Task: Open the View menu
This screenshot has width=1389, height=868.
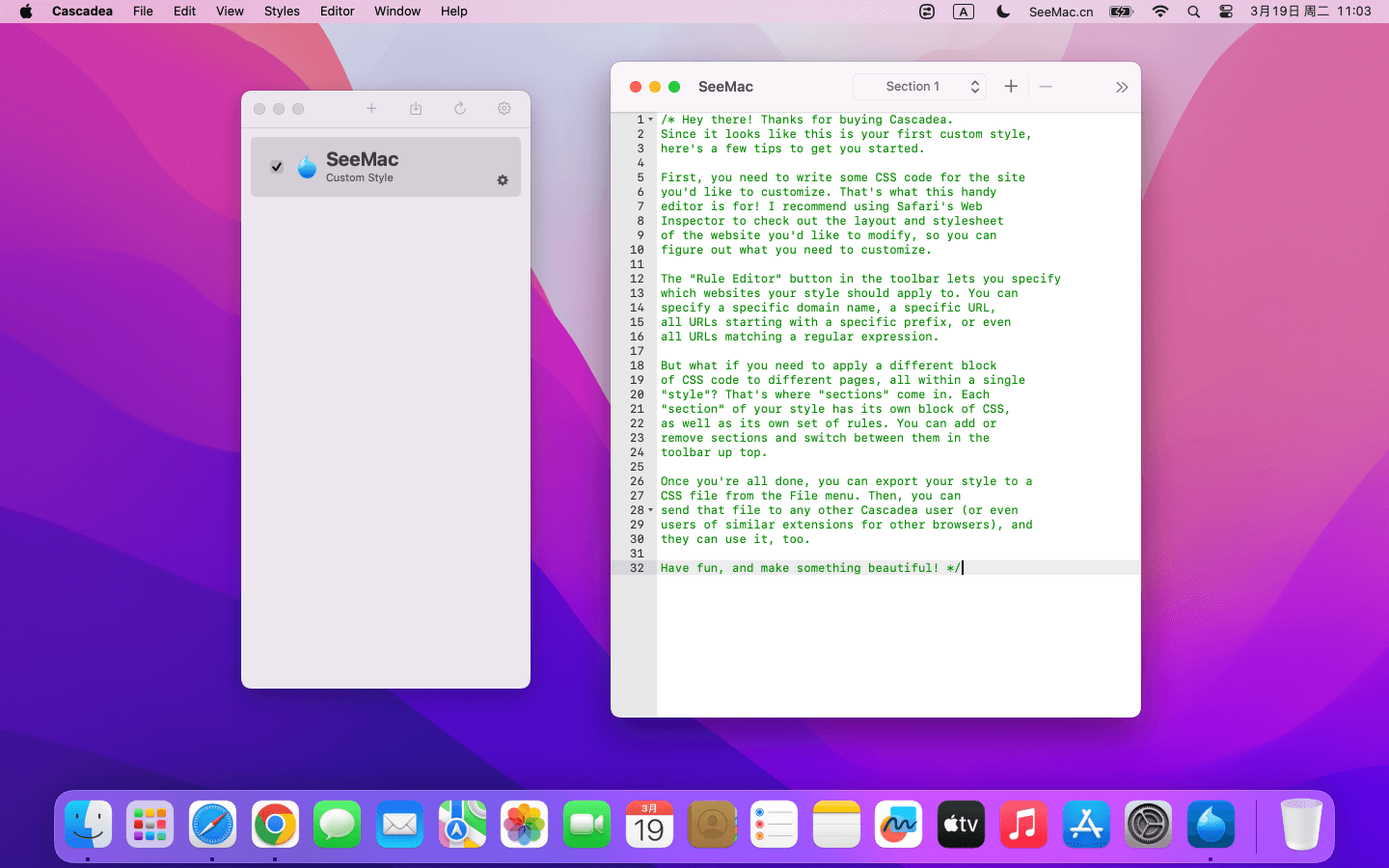Action: (x=230, y=12)
